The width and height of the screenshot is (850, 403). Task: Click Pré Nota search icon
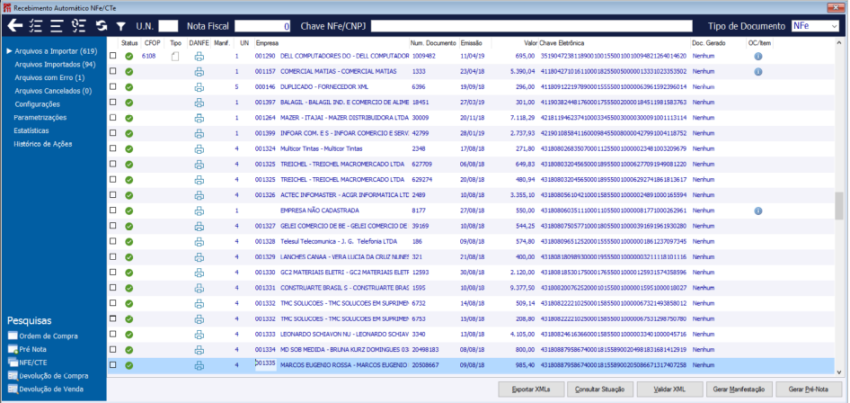coord(12,349)
